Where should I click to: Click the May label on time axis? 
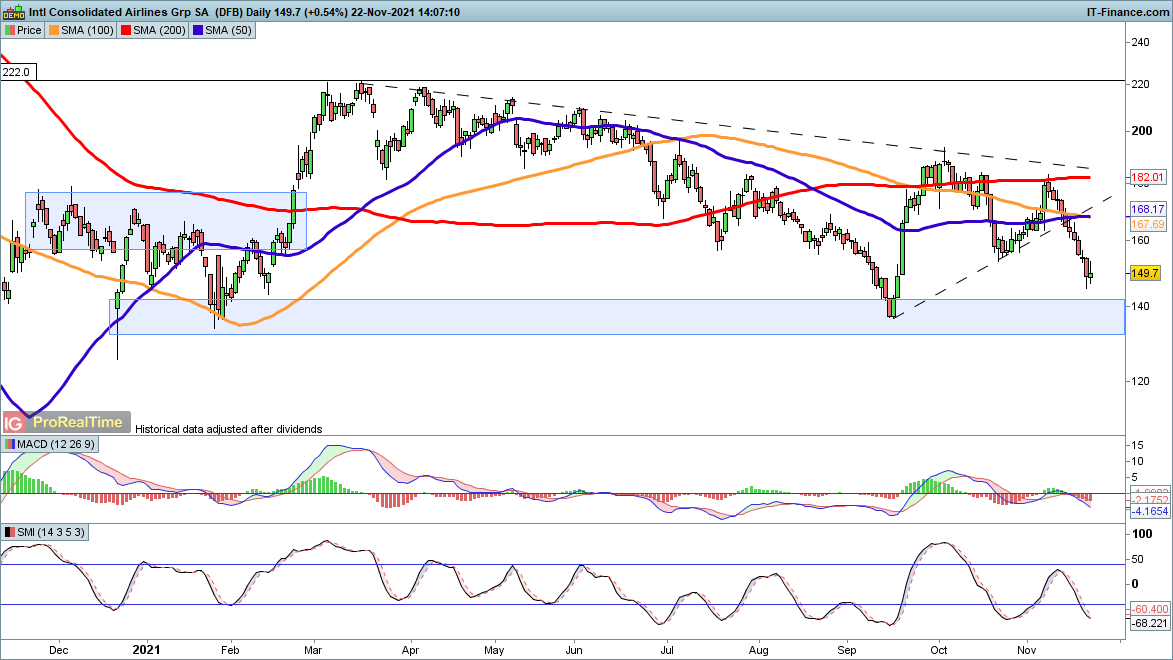(494, 650)
